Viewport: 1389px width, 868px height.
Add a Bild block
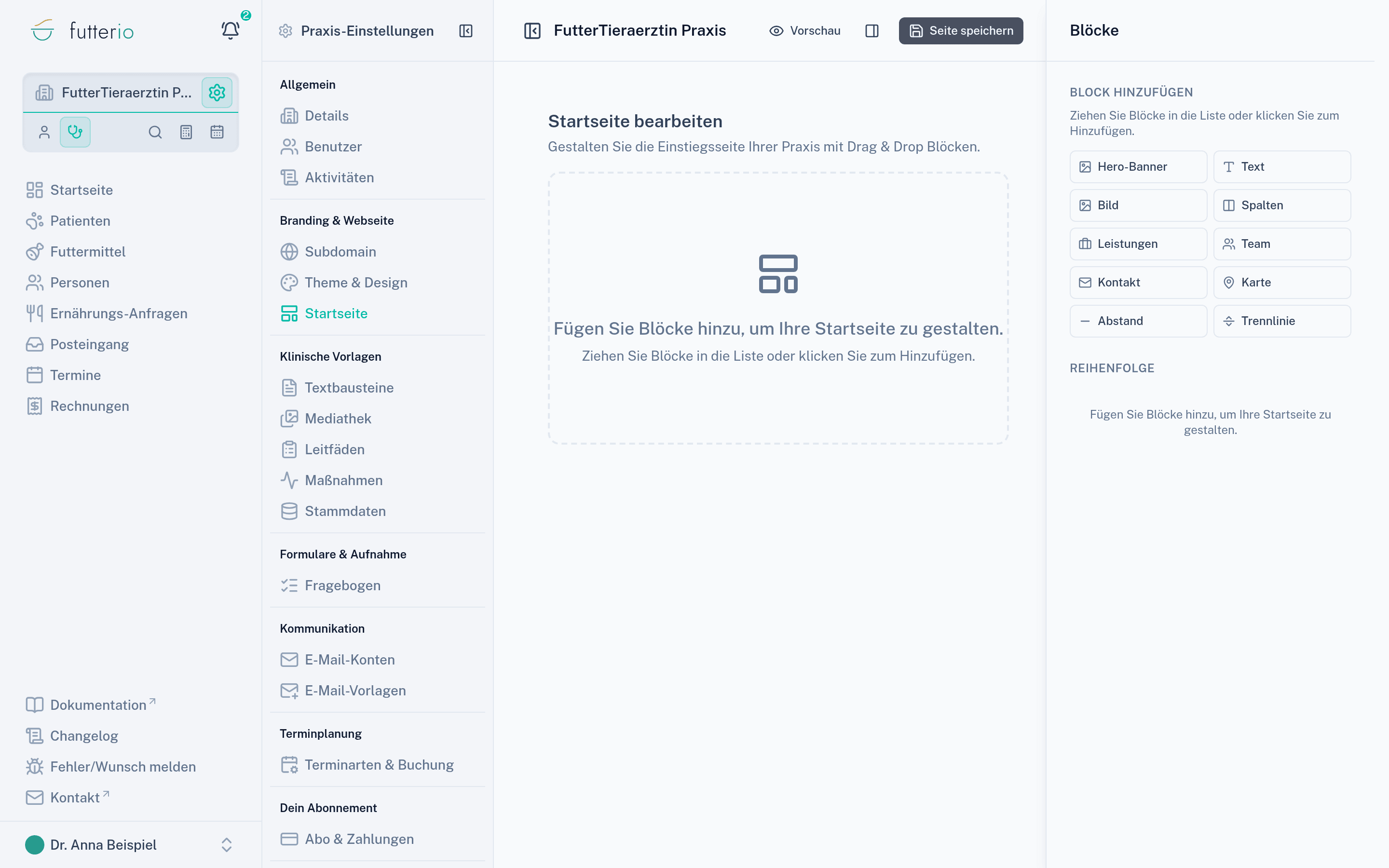(1138, 205)
